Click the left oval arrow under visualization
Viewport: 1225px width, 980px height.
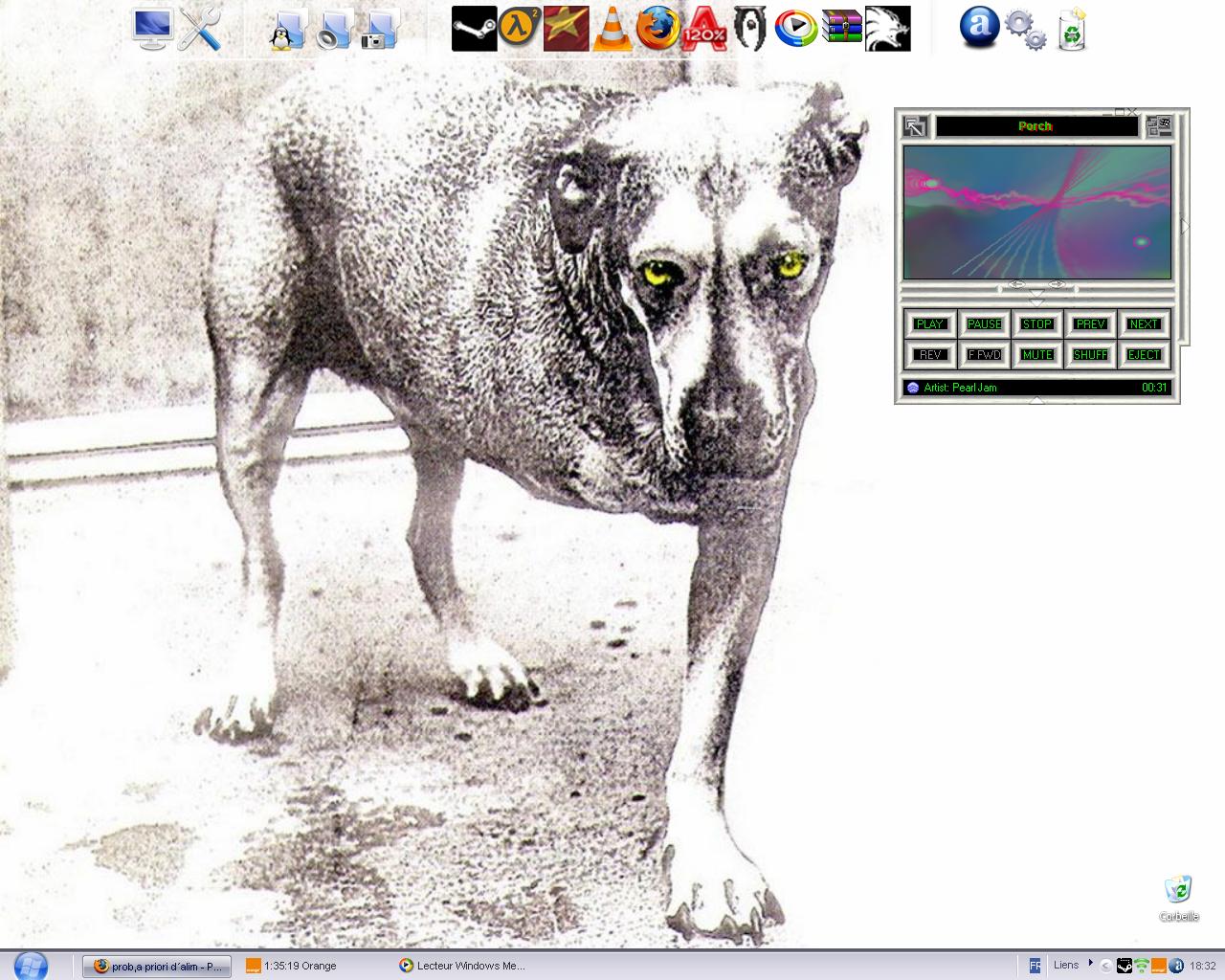pyautogui.click(x=1016, y=284)
